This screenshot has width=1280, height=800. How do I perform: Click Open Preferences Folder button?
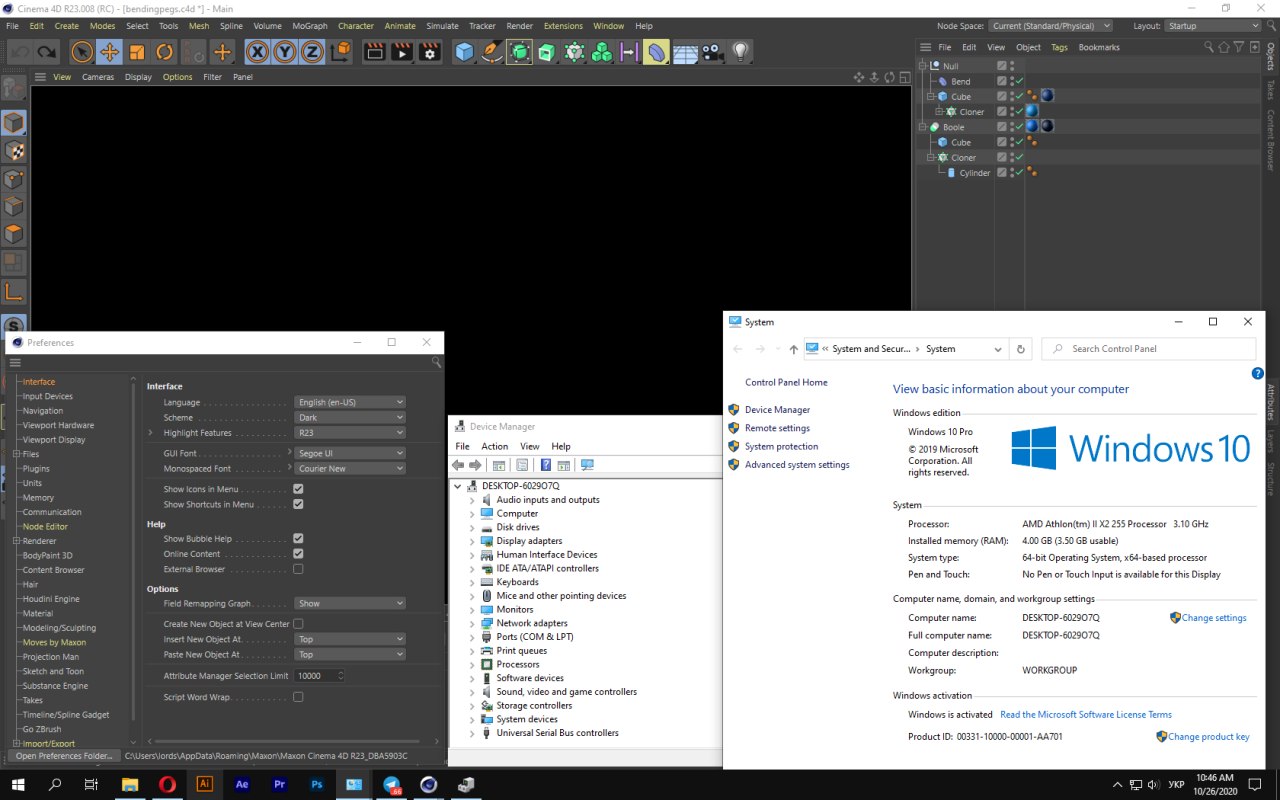pos(64,756)
